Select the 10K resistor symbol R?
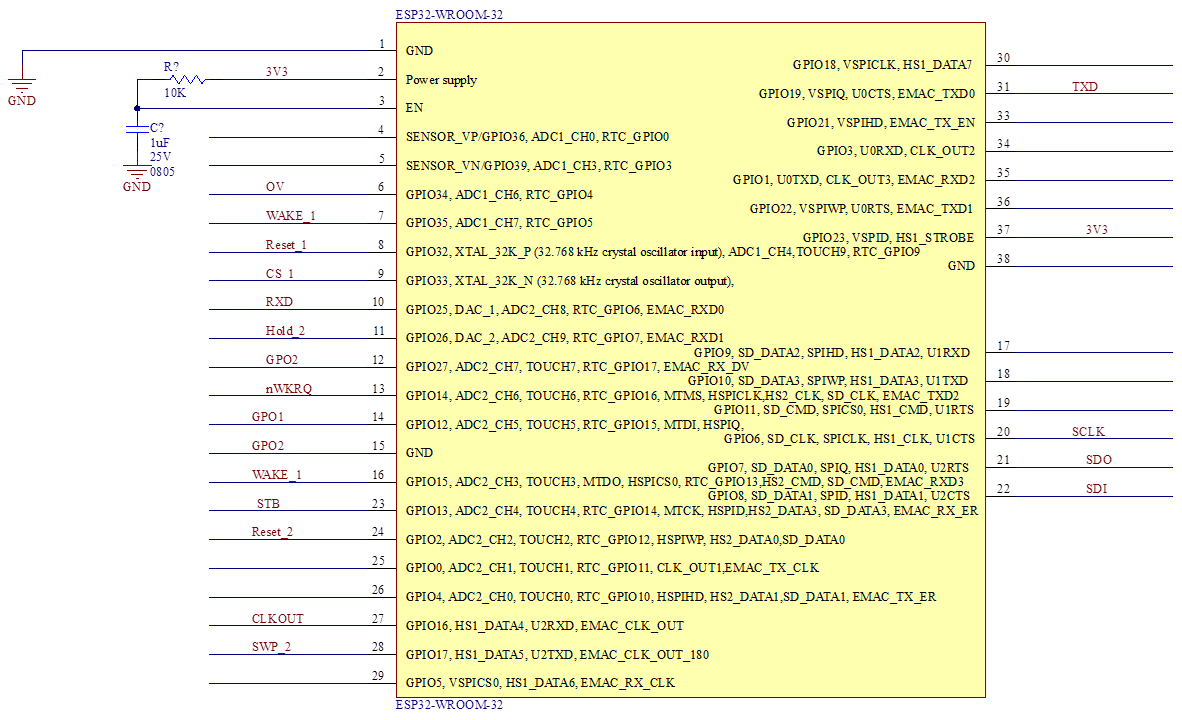This screenshot has width=1182, height=720. 188,79
